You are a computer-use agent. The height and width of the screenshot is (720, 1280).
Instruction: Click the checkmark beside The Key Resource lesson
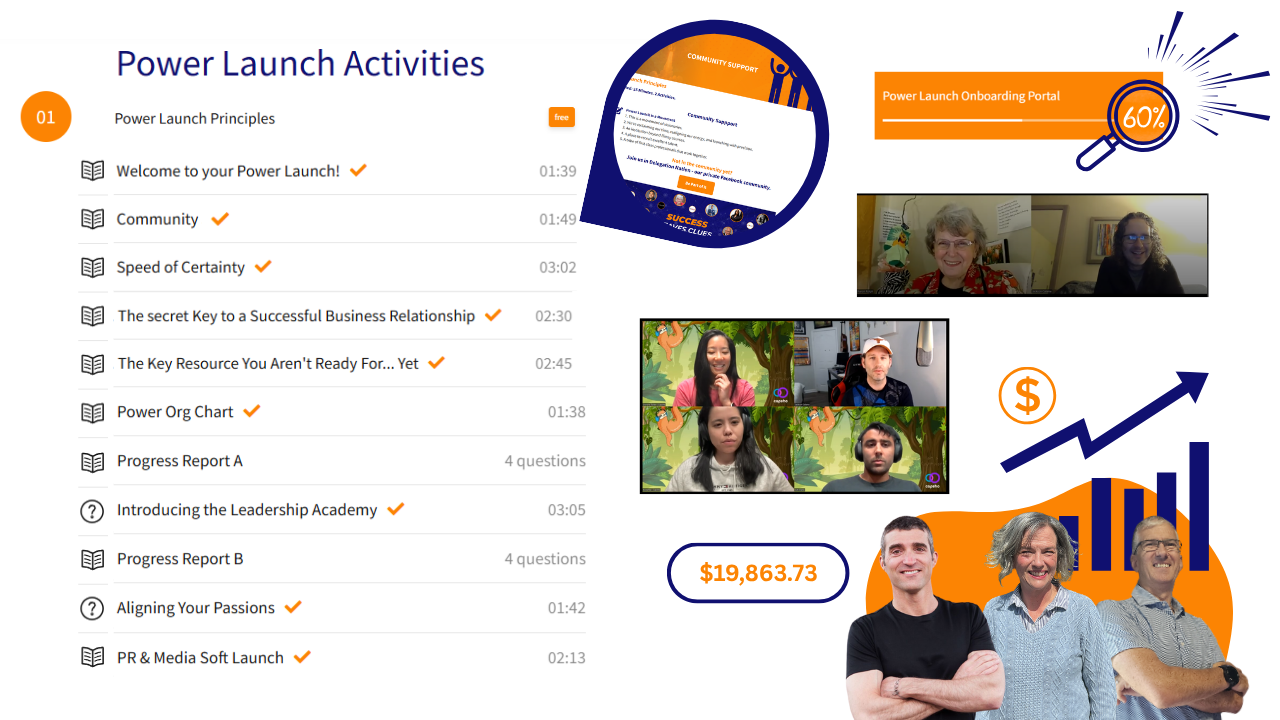click(x=436, y=363)
